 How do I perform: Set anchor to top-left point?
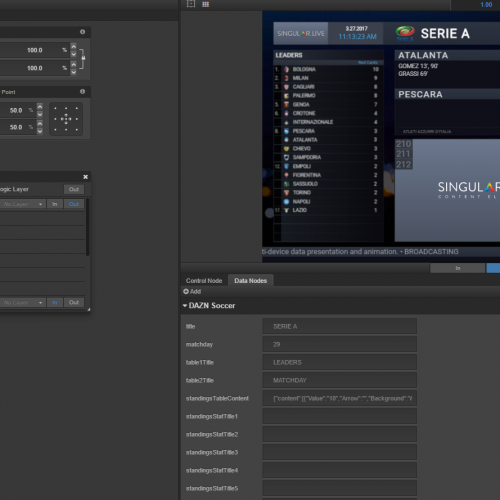click(x=55, y=108)
